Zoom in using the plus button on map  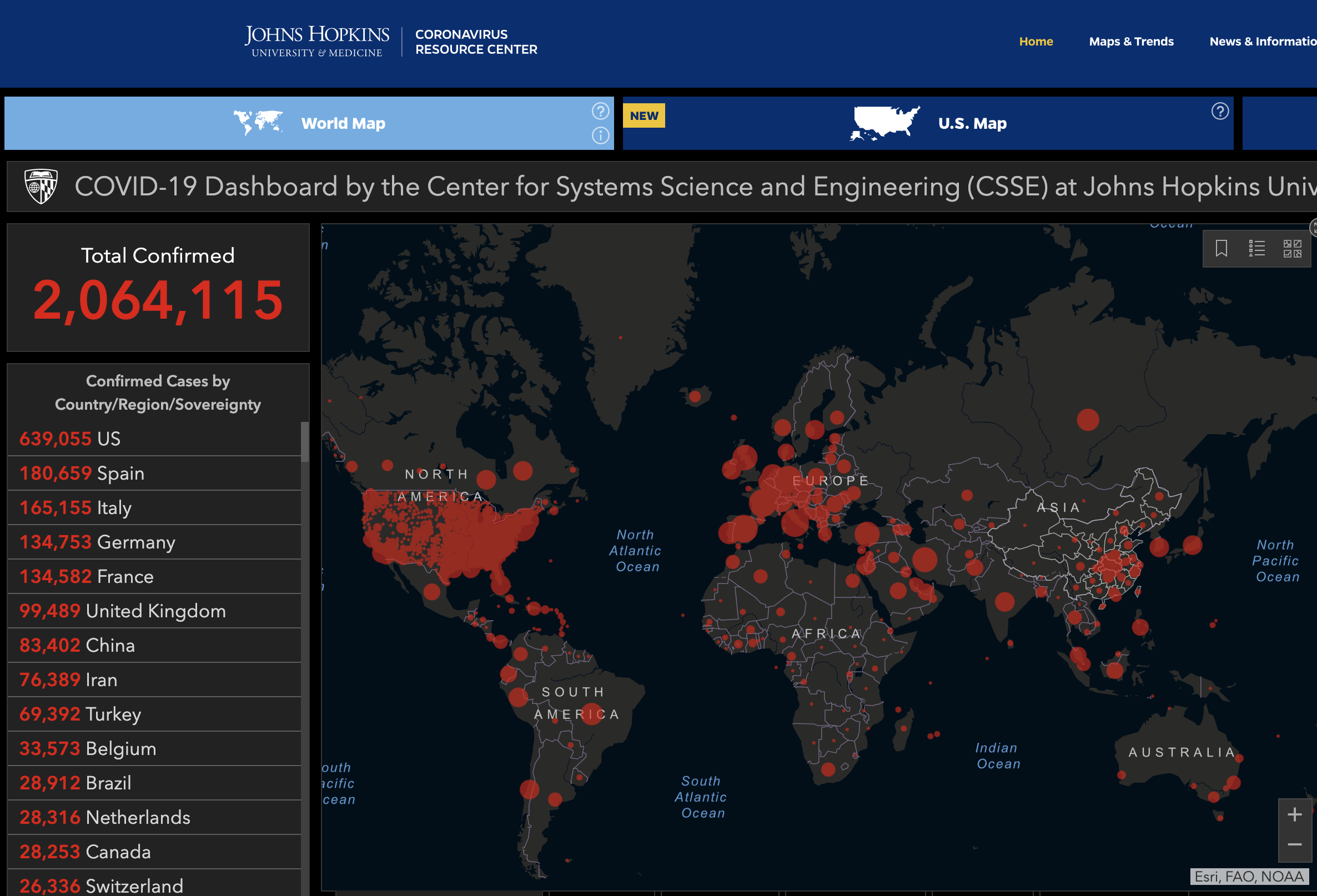click(1292, 813)
